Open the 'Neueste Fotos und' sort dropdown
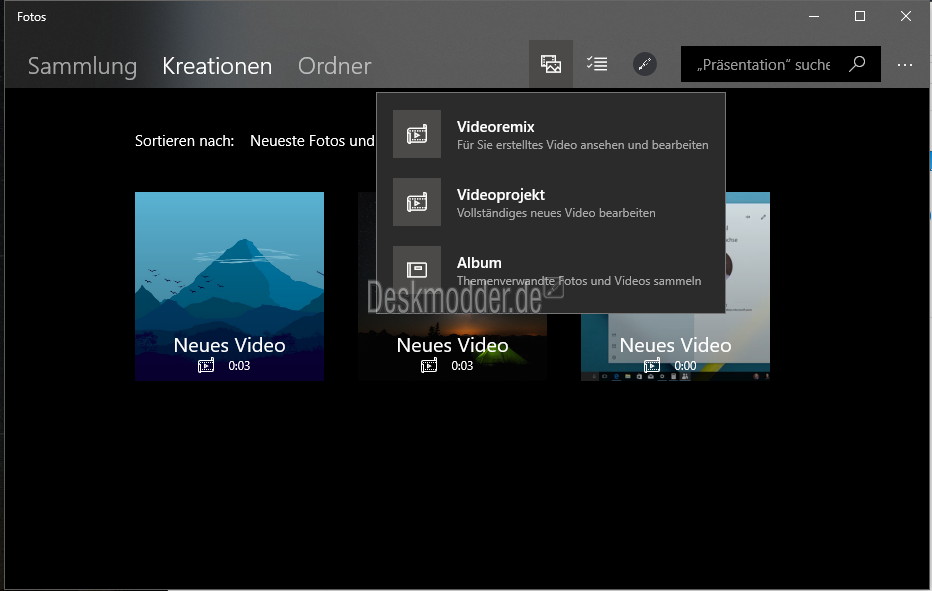 point(312,141)
